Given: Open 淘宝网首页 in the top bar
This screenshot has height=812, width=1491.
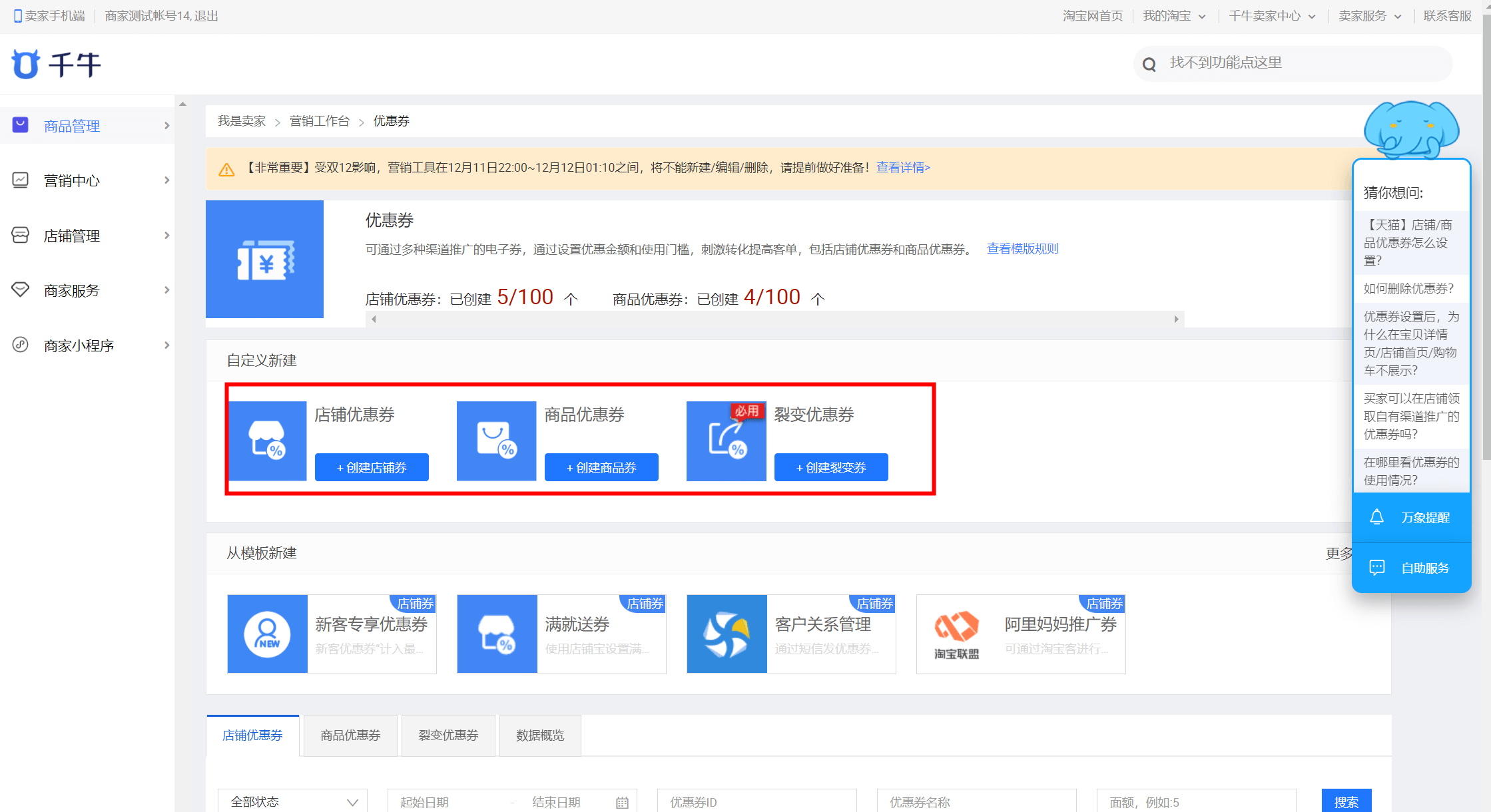Looking at the screenshot, I should 1093,16.
